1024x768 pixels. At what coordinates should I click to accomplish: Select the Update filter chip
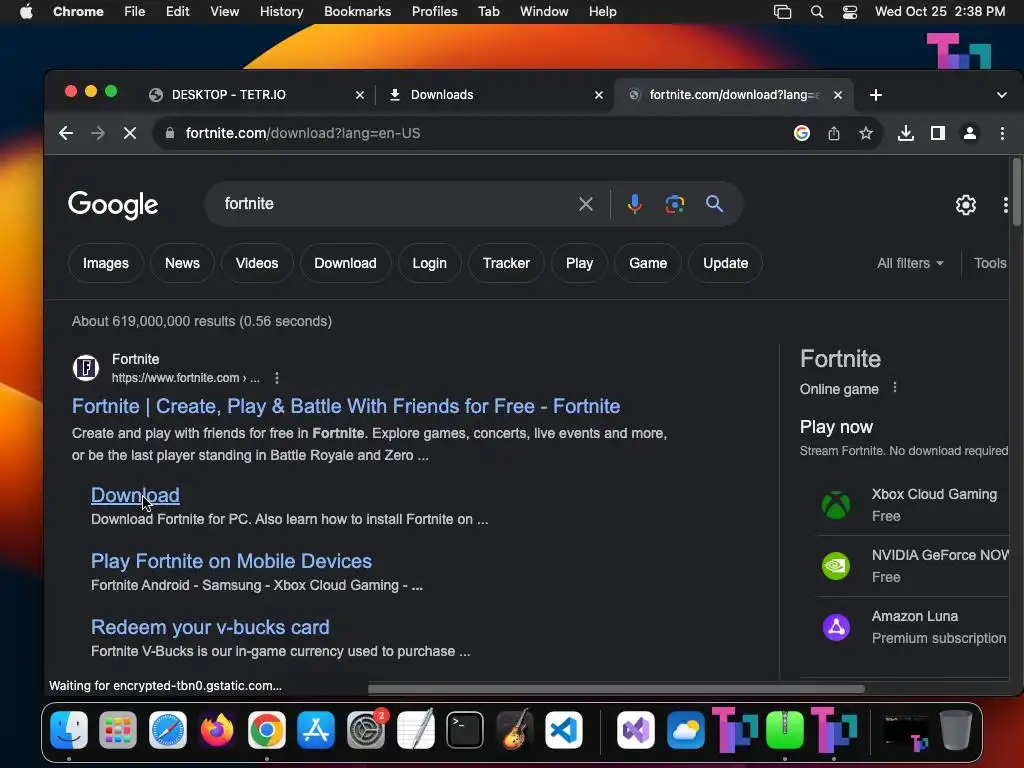click(x=726, y=263)
